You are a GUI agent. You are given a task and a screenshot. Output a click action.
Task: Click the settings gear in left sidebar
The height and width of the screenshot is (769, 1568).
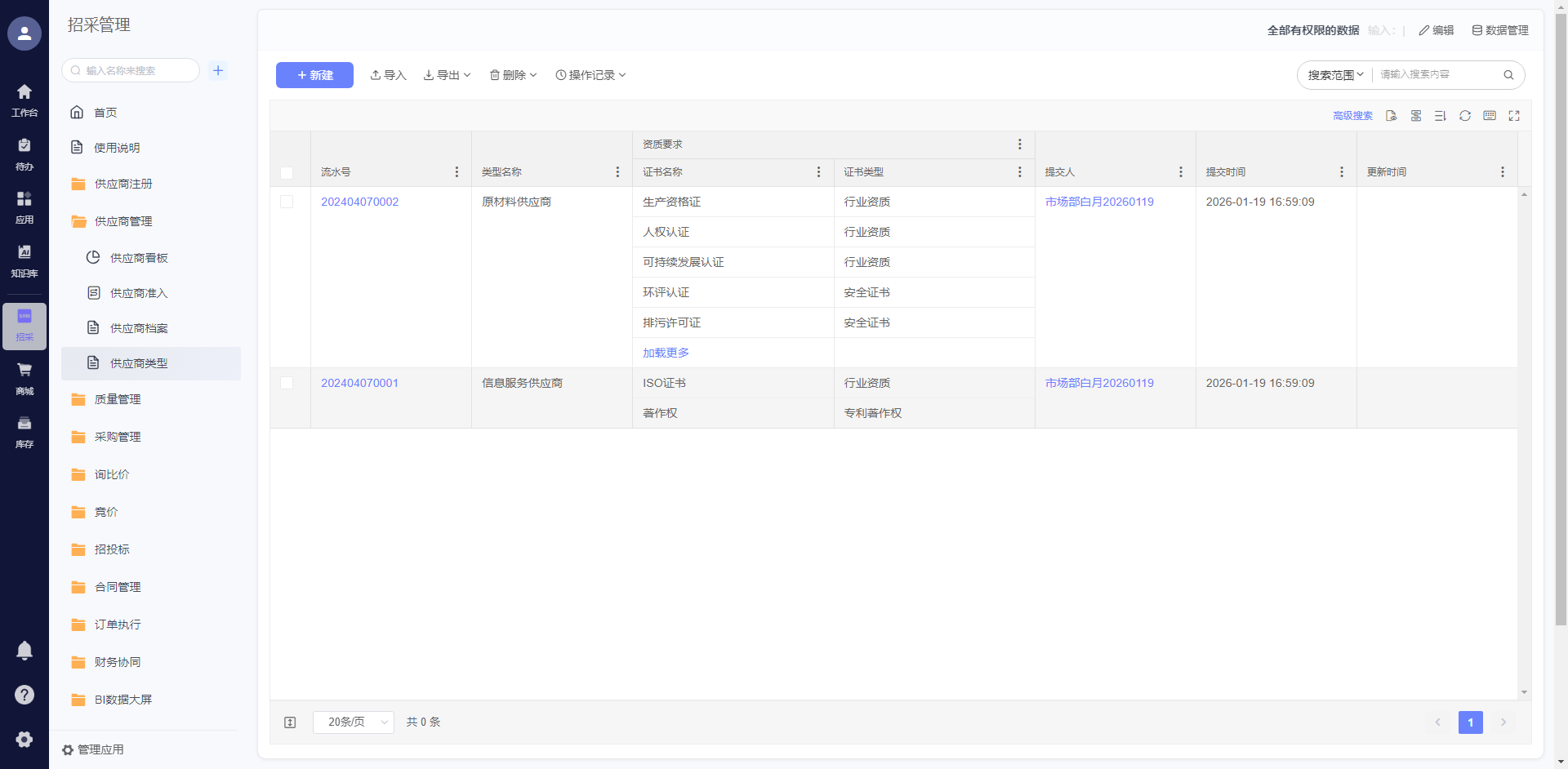pos(24,739)
